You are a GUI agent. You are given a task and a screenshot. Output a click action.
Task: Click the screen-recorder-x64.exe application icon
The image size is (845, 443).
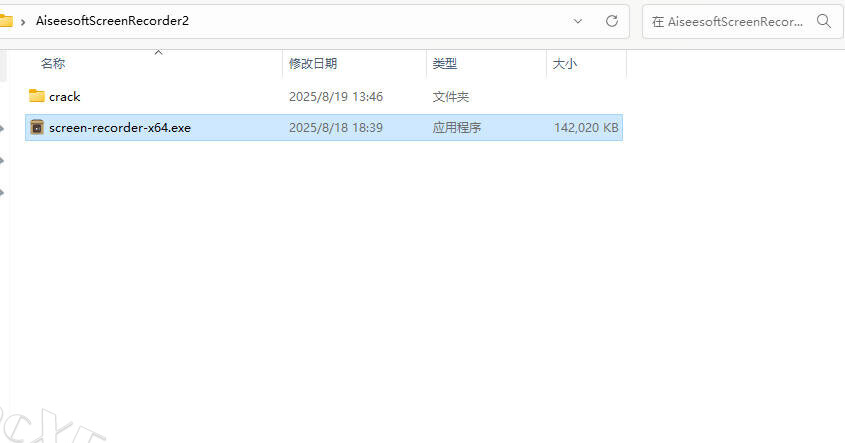37,128
